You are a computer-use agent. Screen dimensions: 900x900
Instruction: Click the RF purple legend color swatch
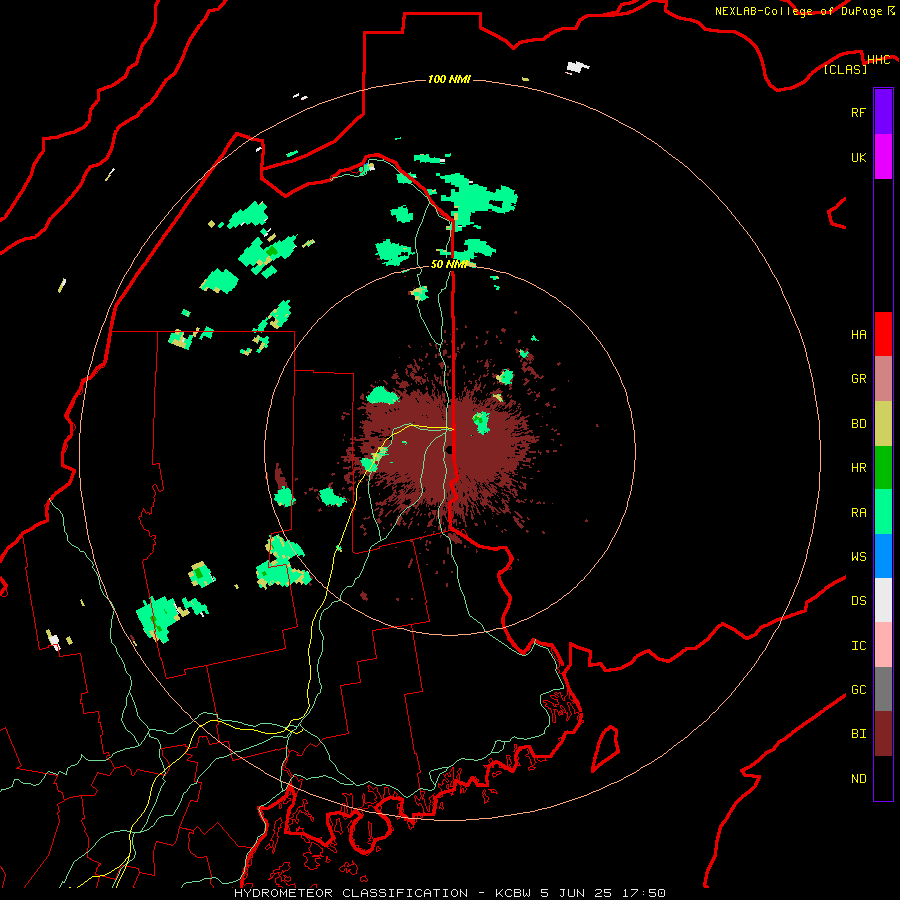click(x=883, y=112)
